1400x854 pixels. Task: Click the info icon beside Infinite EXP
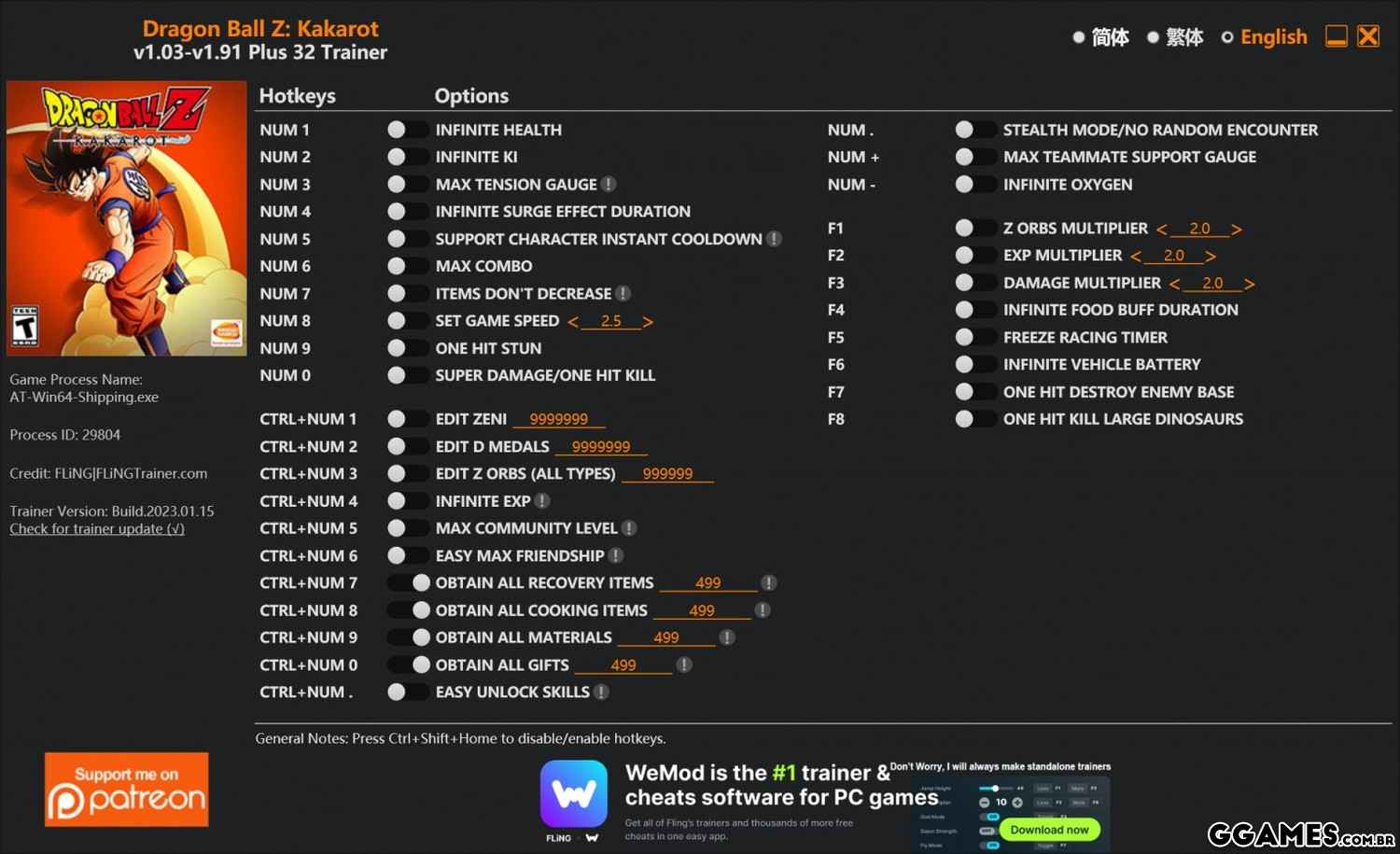[x=542, y=501]
